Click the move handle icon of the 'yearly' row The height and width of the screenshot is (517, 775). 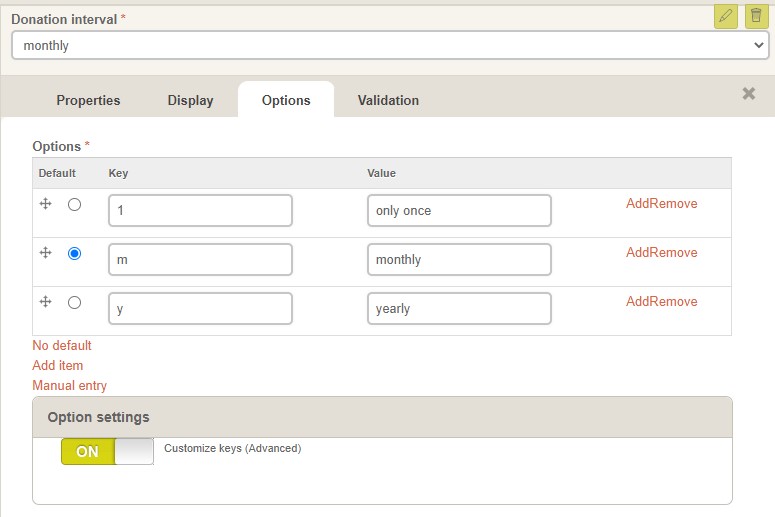45,302
